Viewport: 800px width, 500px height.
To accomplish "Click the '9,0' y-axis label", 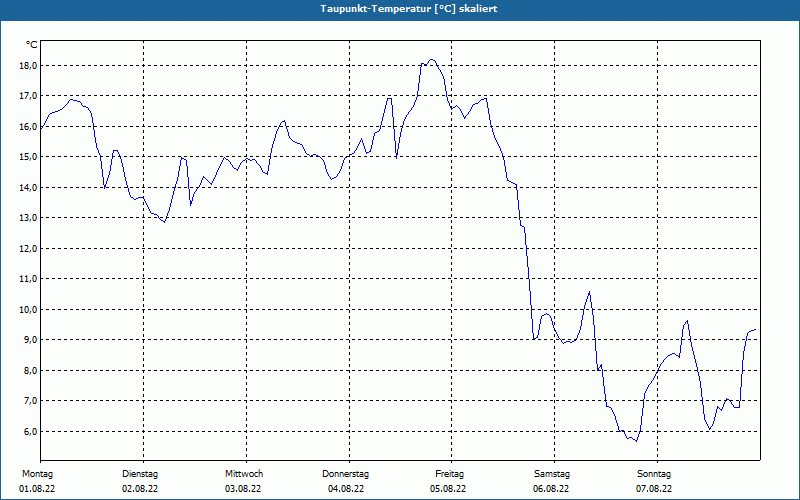I will coord(30,340).
